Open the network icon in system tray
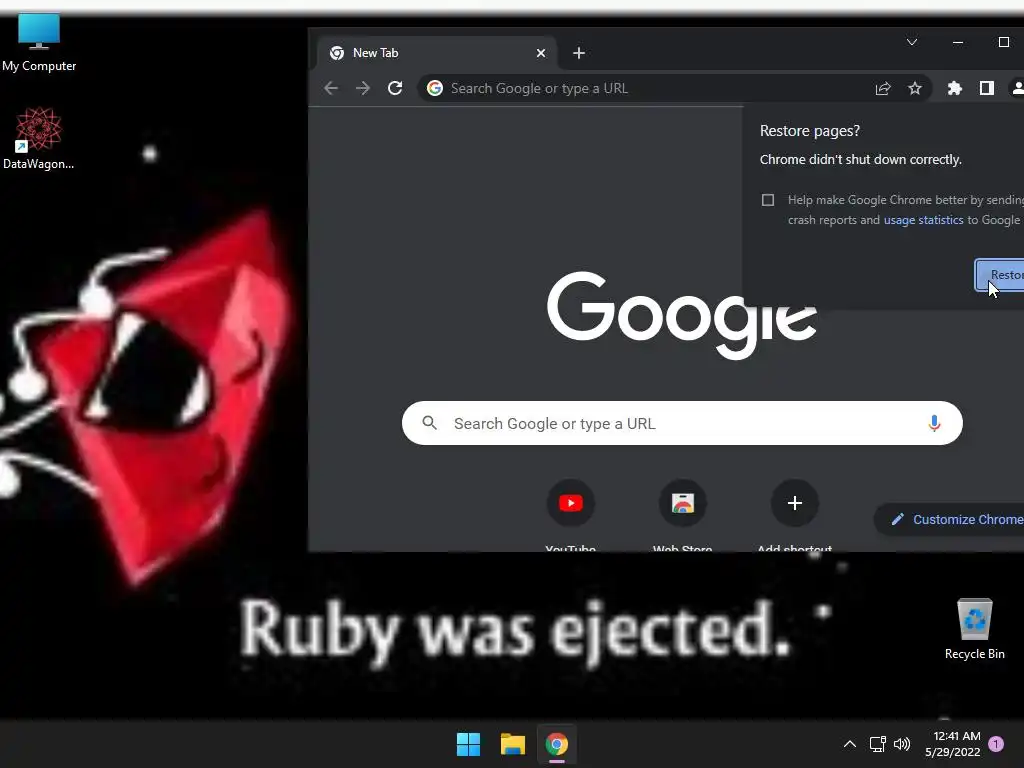This screenshot has height=768, width=1024. point(878,744)
